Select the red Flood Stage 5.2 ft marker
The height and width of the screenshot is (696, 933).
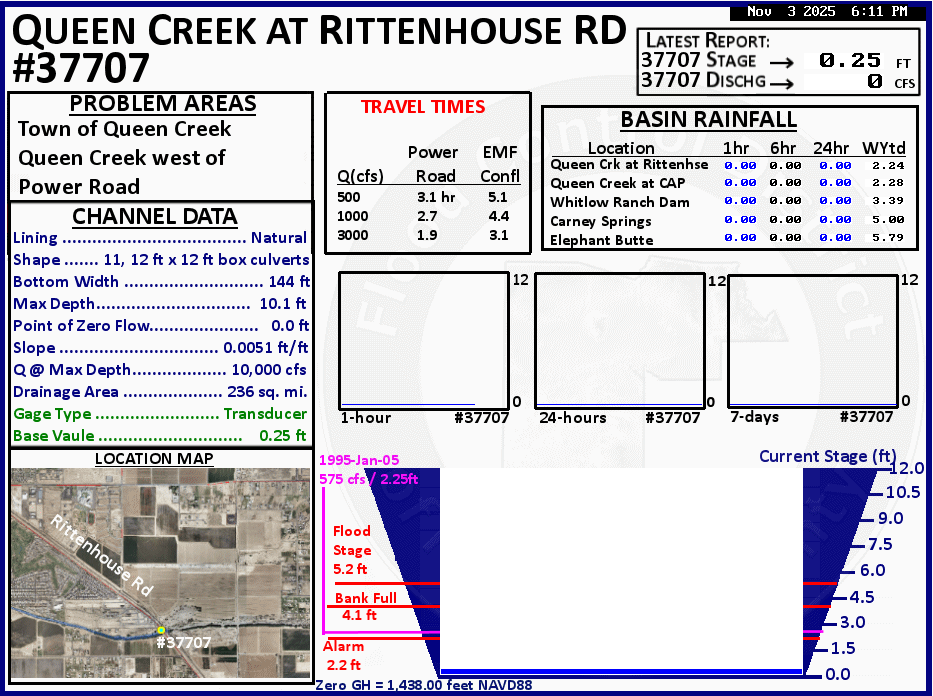pyautogui.click(x=352, y=550)
